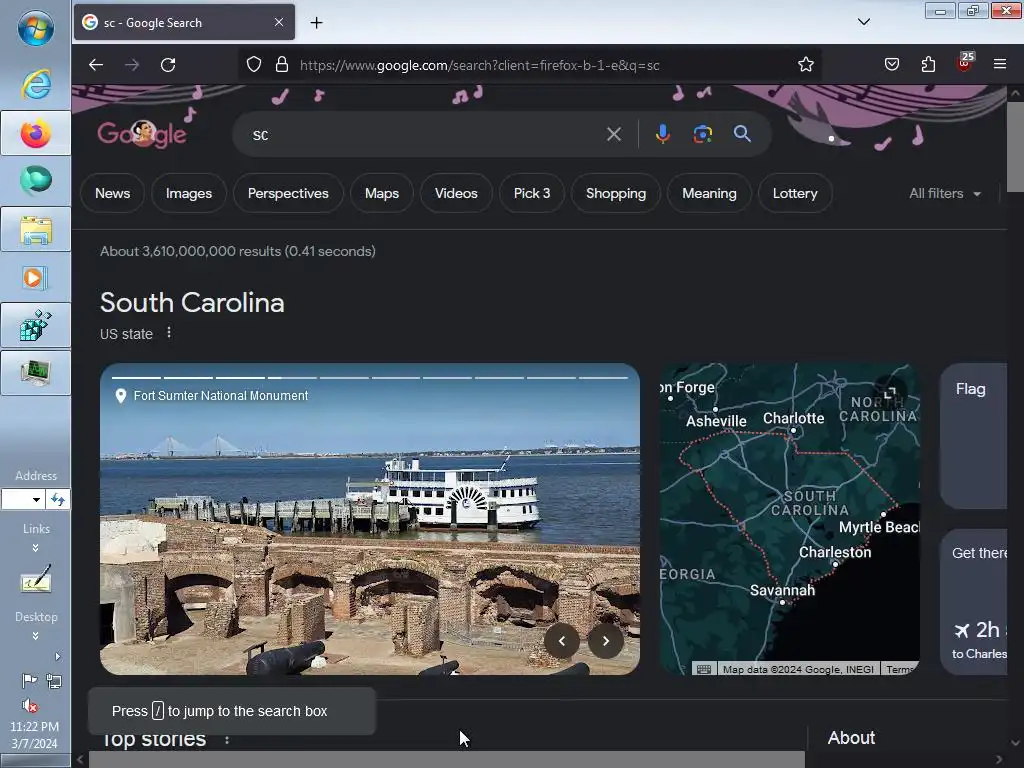Click the Fort Sumter National Monument label
This screenshot has width=1024, height=768.
[x=221, y=396]
